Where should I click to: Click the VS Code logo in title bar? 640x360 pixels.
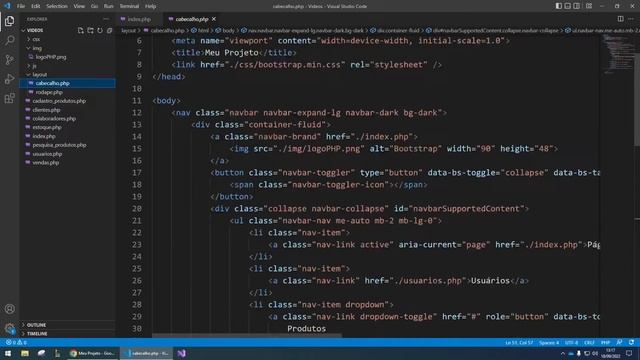7,6
